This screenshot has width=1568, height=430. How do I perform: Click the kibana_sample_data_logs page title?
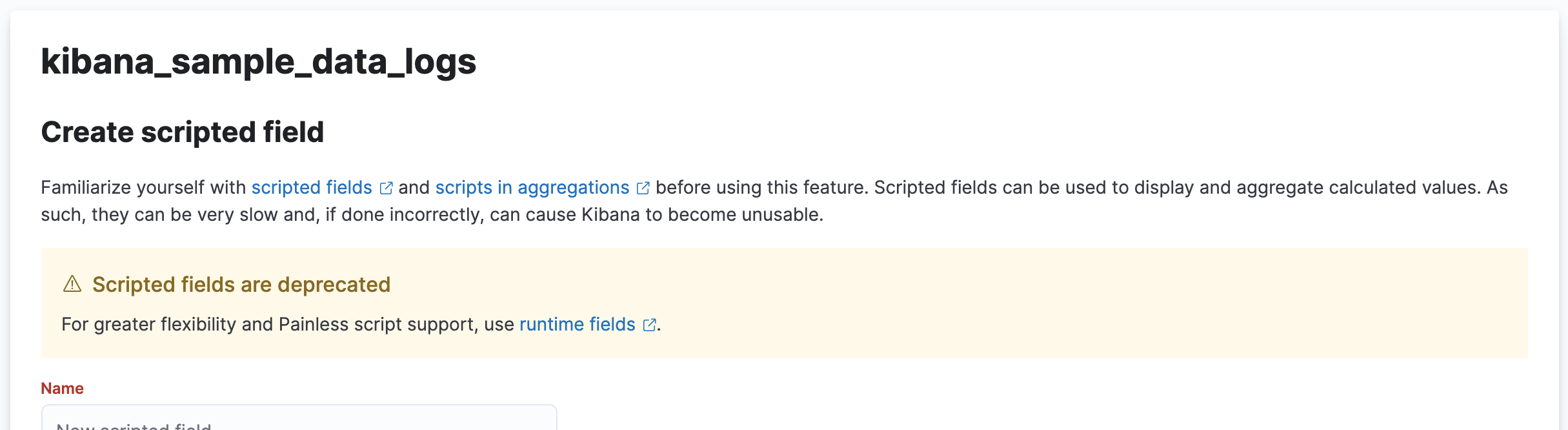click(258, 62)
